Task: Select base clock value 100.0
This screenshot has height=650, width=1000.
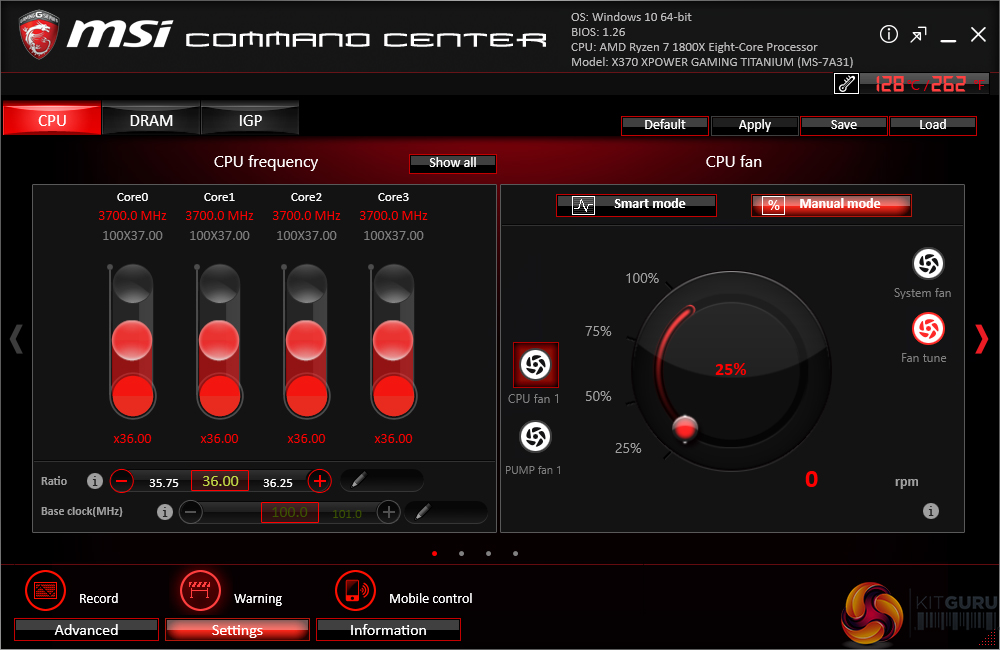Action: [290, 512]
